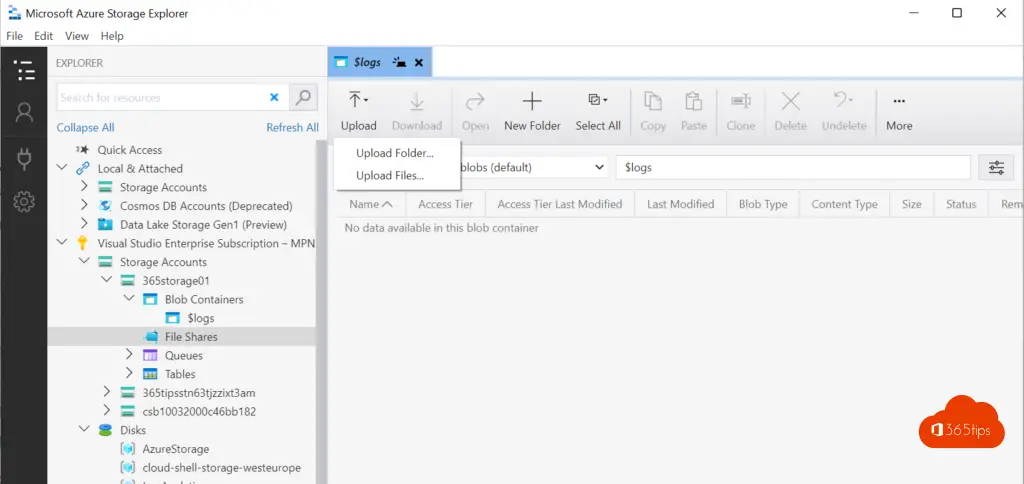The width and height of the screenshot is (1024, 484).
Task: Expand the csb10032000c46bb182 account
Action: coord(106,411)
